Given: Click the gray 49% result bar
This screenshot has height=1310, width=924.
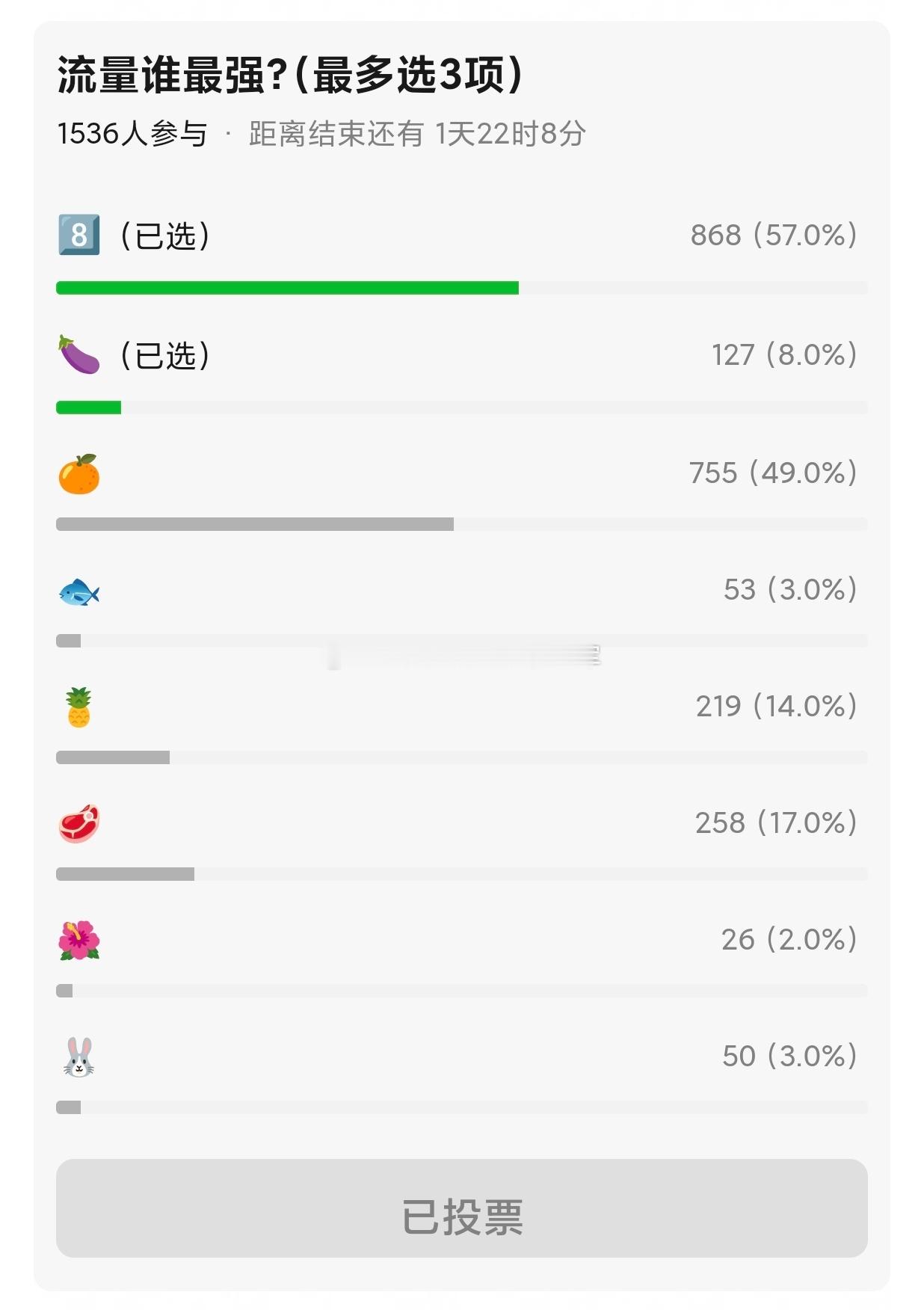Looking at the screenshot, I should click(x=255, y=524).
